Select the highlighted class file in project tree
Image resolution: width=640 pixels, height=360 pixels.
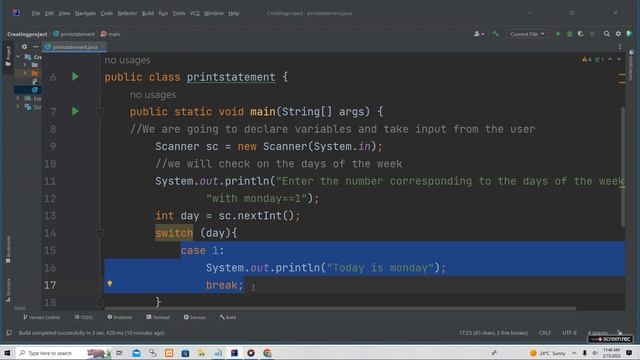point(28,90)
